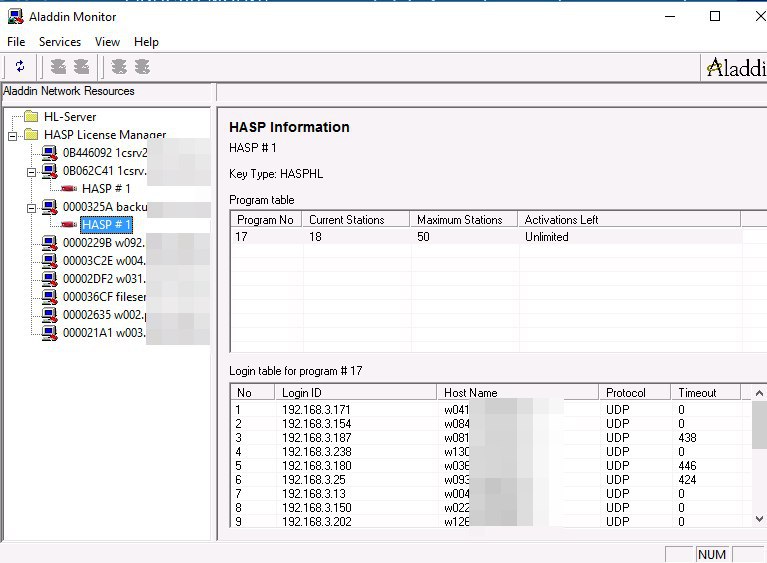Viewport: 767px width, 563px height.
Task: Click the computer icon for 0B062C41 1csrv
Action: 49,171
